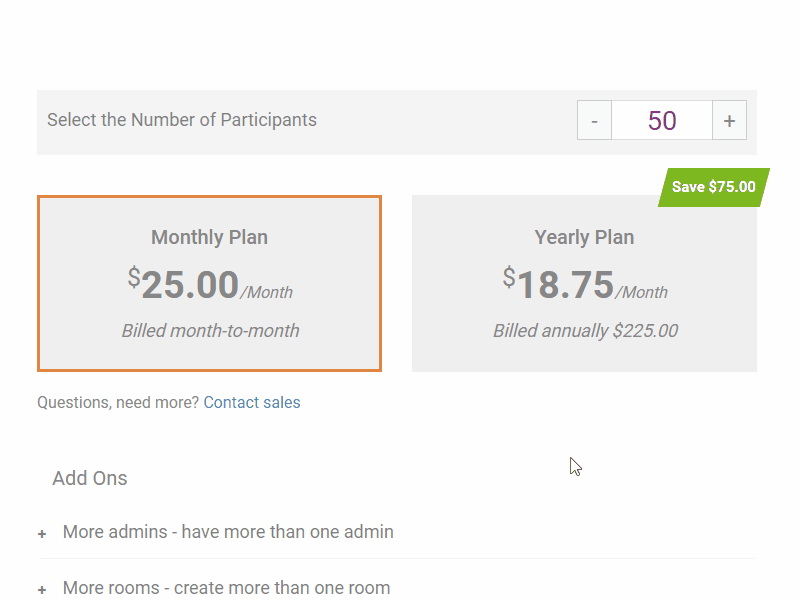Screen dimensions: 800x600
Task: Click the Add Ons heading
Action: (x=90, y=478)
